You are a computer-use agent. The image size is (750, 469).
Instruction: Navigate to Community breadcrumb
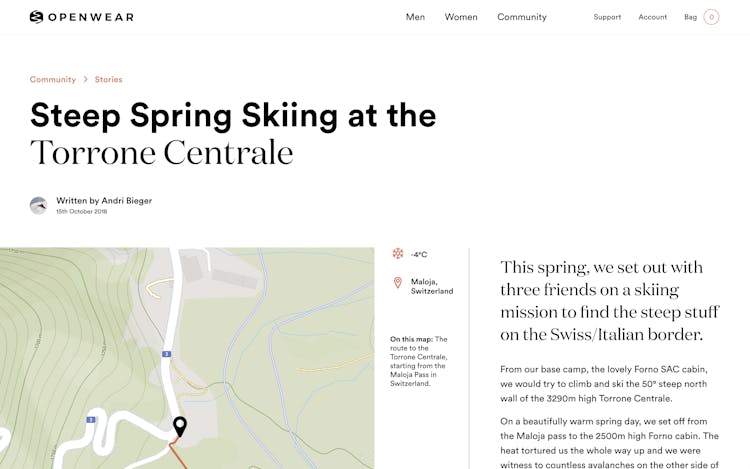coord(53,79)
